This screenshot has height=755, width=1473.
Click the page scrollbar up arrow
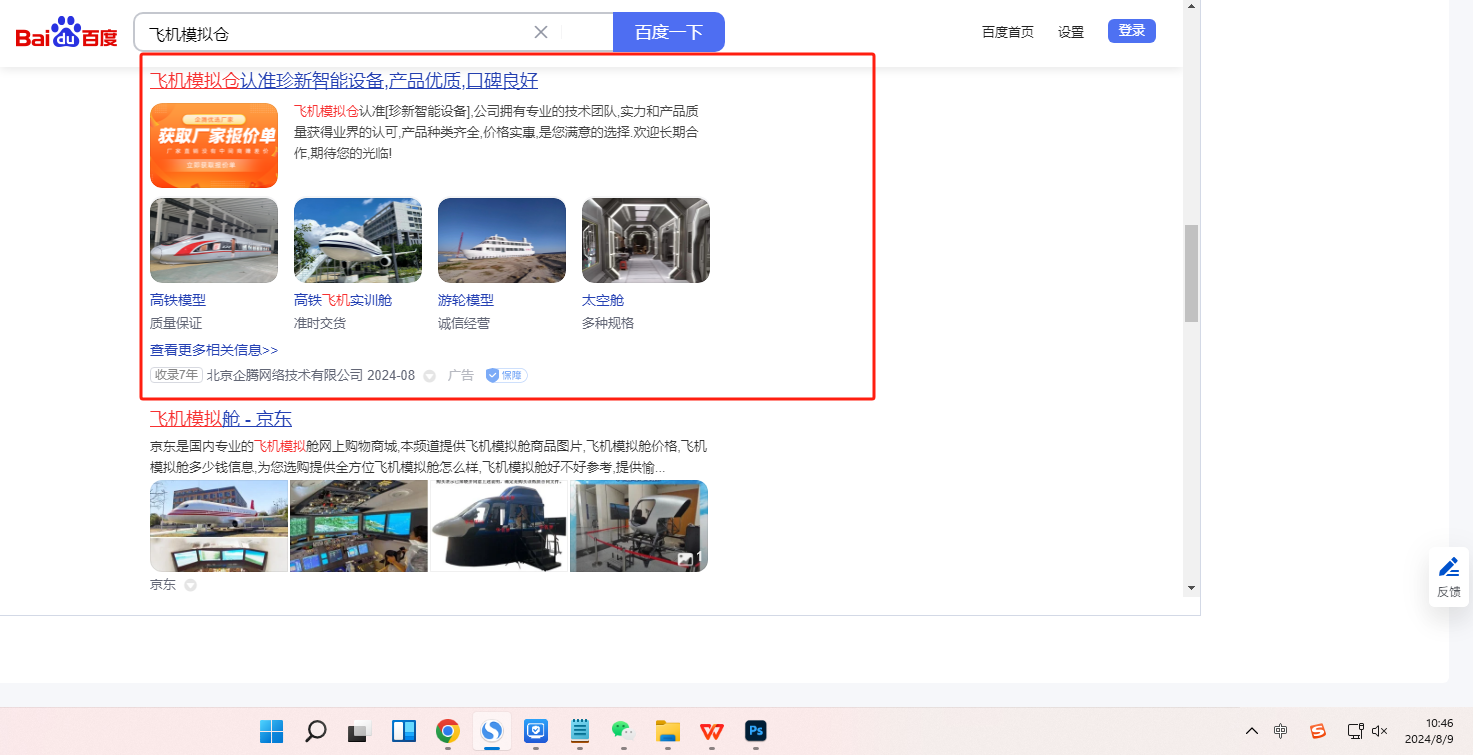pyautogui.click(x=1191, y=7)
